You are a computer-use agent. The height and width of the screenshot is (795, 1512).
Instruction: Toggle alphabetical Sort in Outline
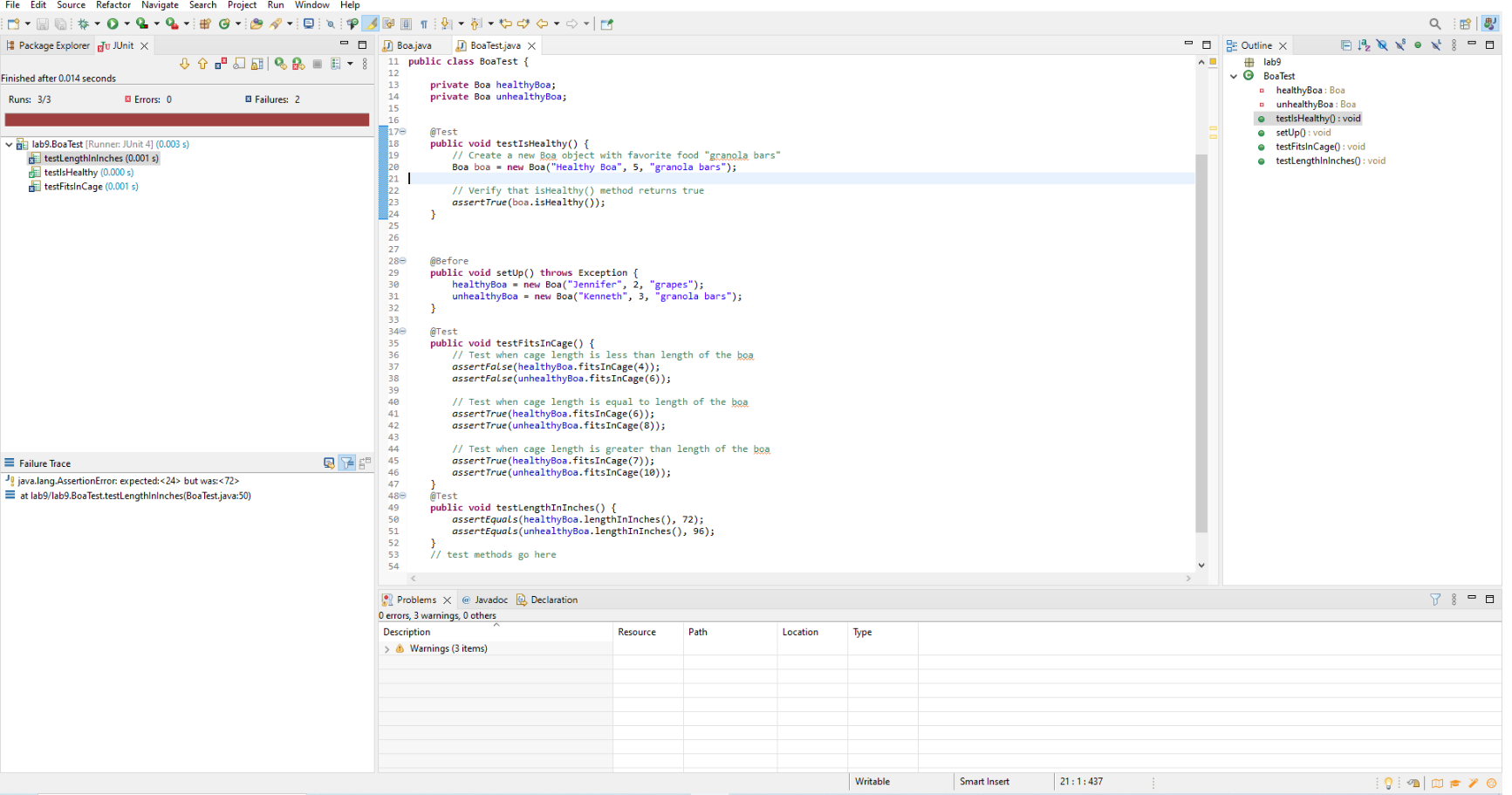pos(1364,45)
